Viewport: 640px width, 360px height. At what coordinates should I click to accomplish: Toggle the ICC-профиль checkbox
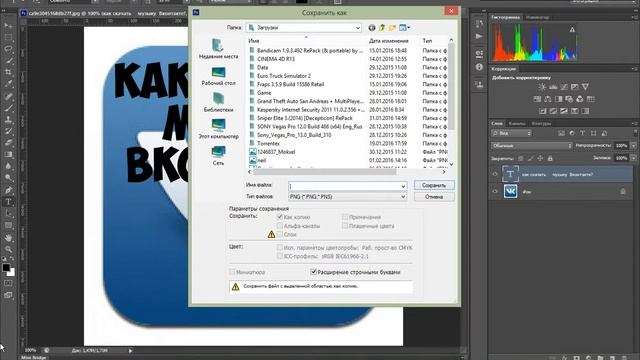click(x=280, y=256)
